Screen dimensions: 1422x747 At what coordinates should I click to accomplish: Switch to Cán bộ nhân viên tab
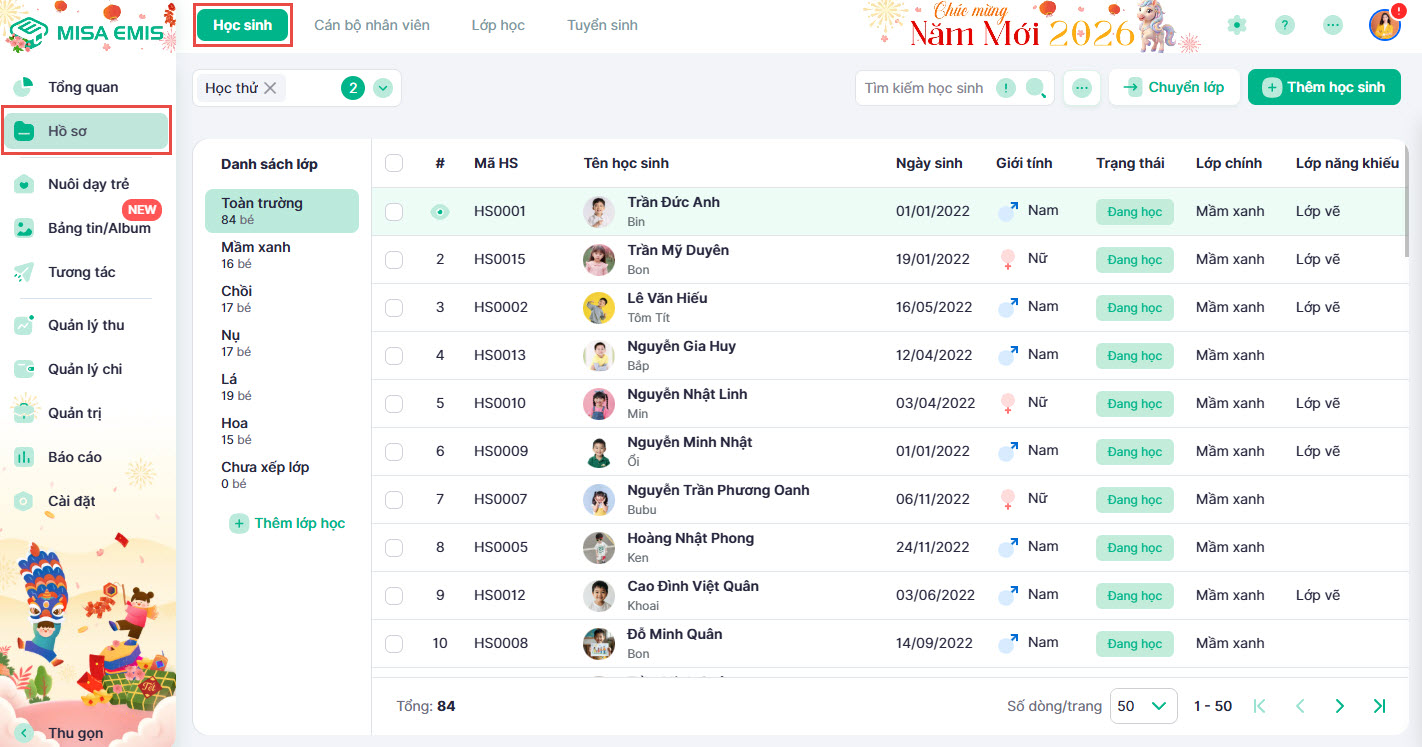click(371, 25)
